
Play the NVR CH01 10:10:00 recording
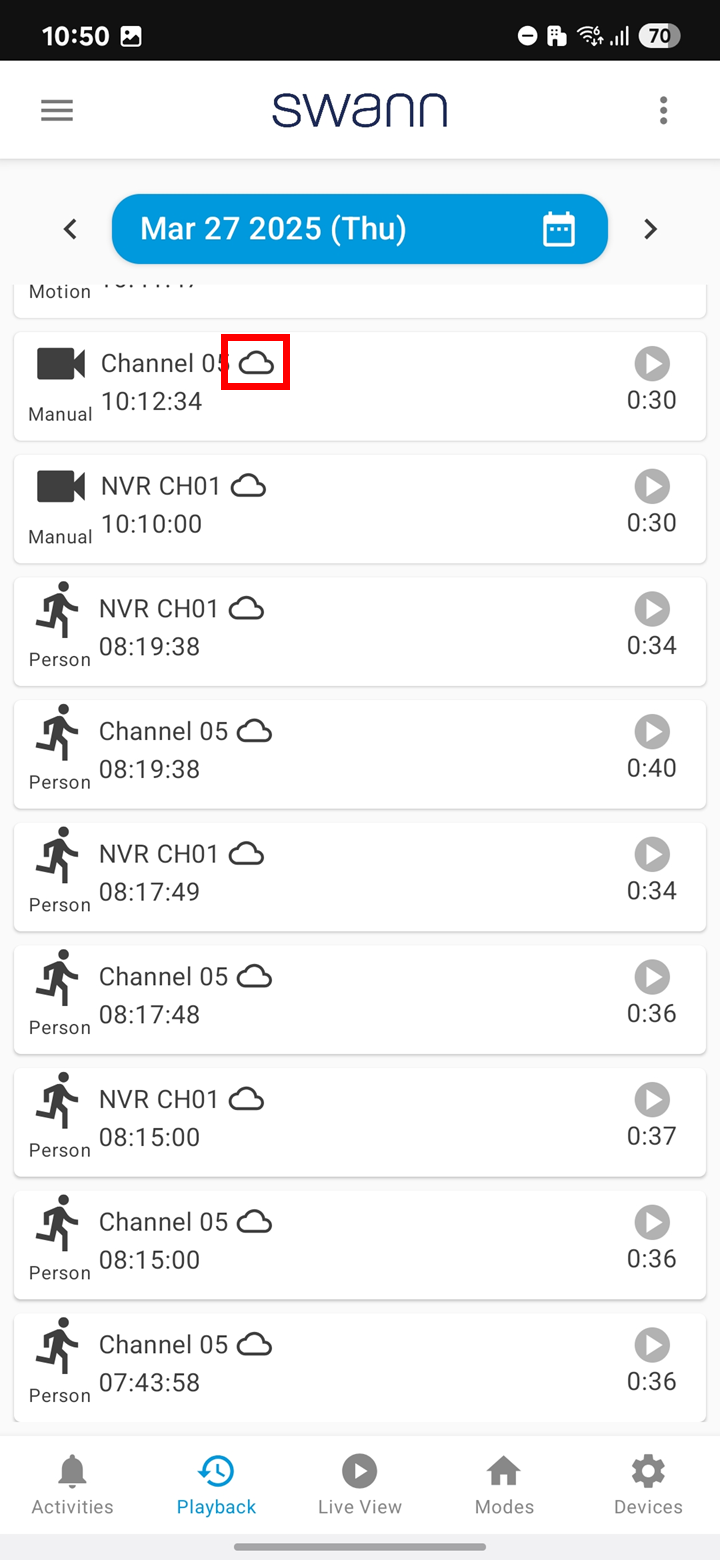click(x=652, y=487)
